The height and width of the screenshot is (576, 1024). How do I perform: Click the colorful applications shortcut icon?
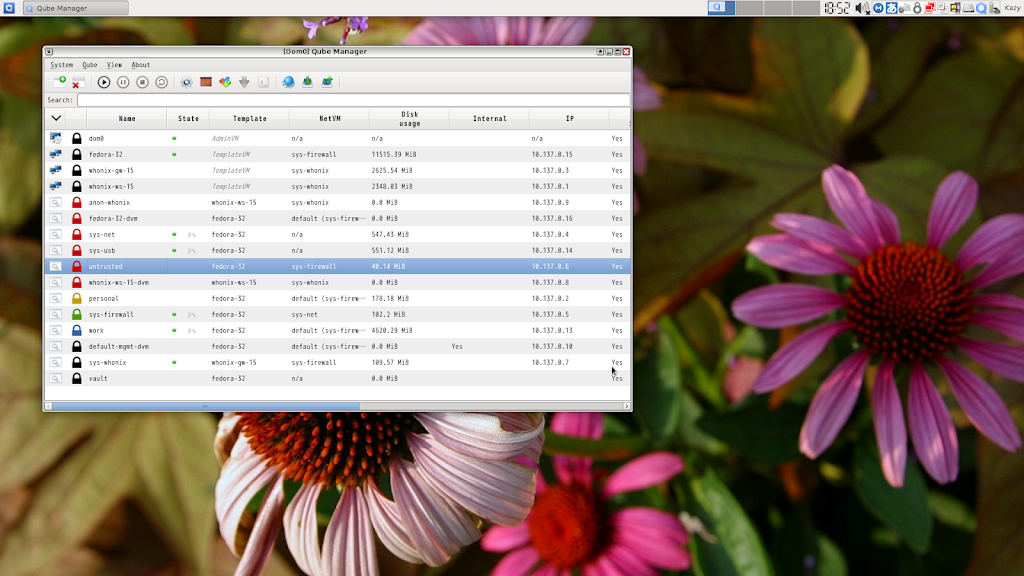pos(225,82)
